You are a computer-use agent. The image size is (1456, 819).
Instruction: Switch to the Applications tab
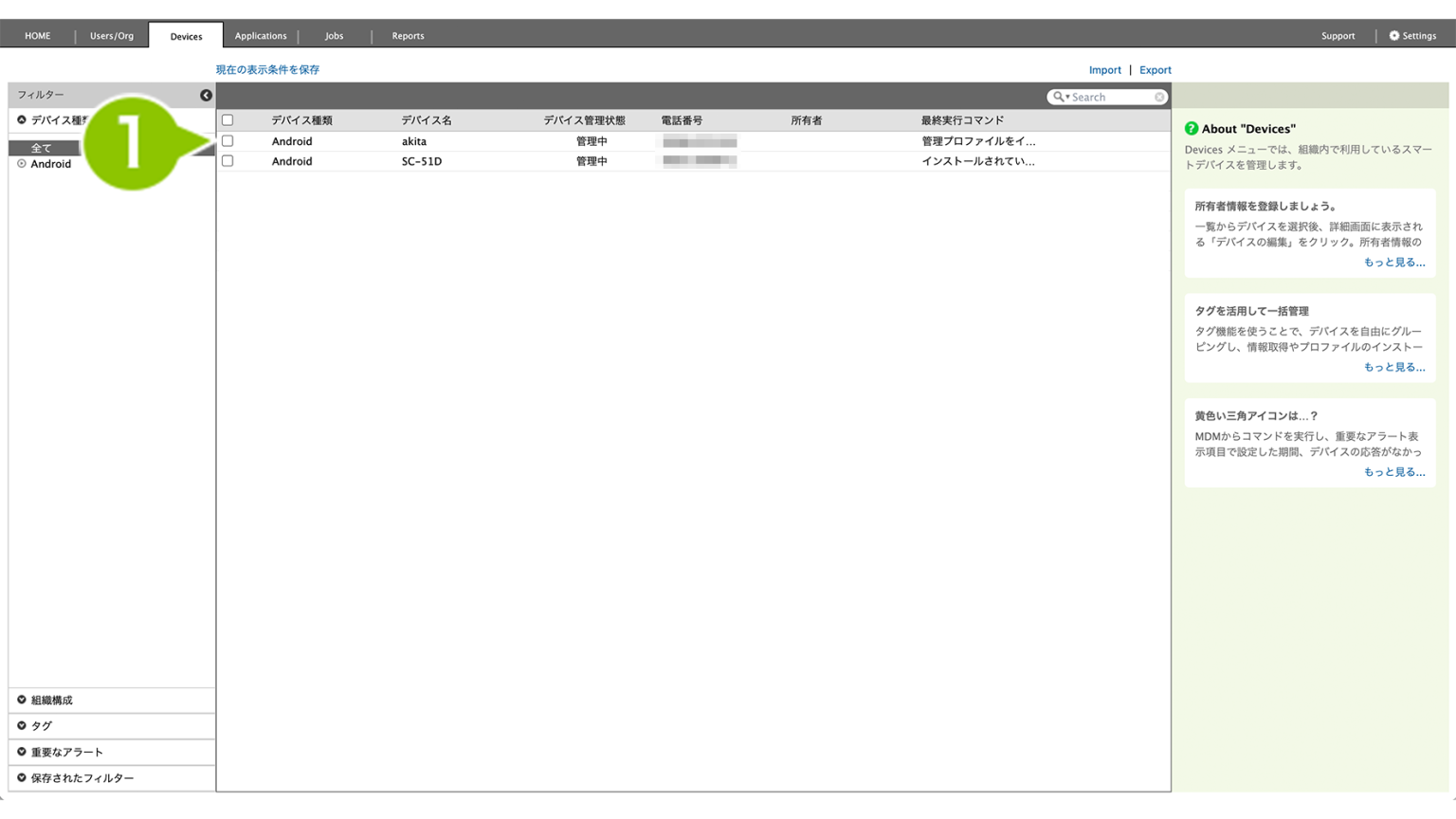[261, 36]
